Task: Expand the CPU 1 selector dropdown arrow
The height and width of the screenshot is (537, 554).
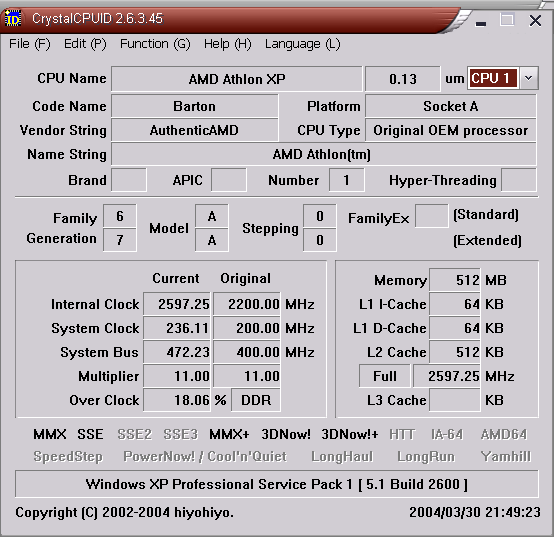Action: click(x=529, y=78)
